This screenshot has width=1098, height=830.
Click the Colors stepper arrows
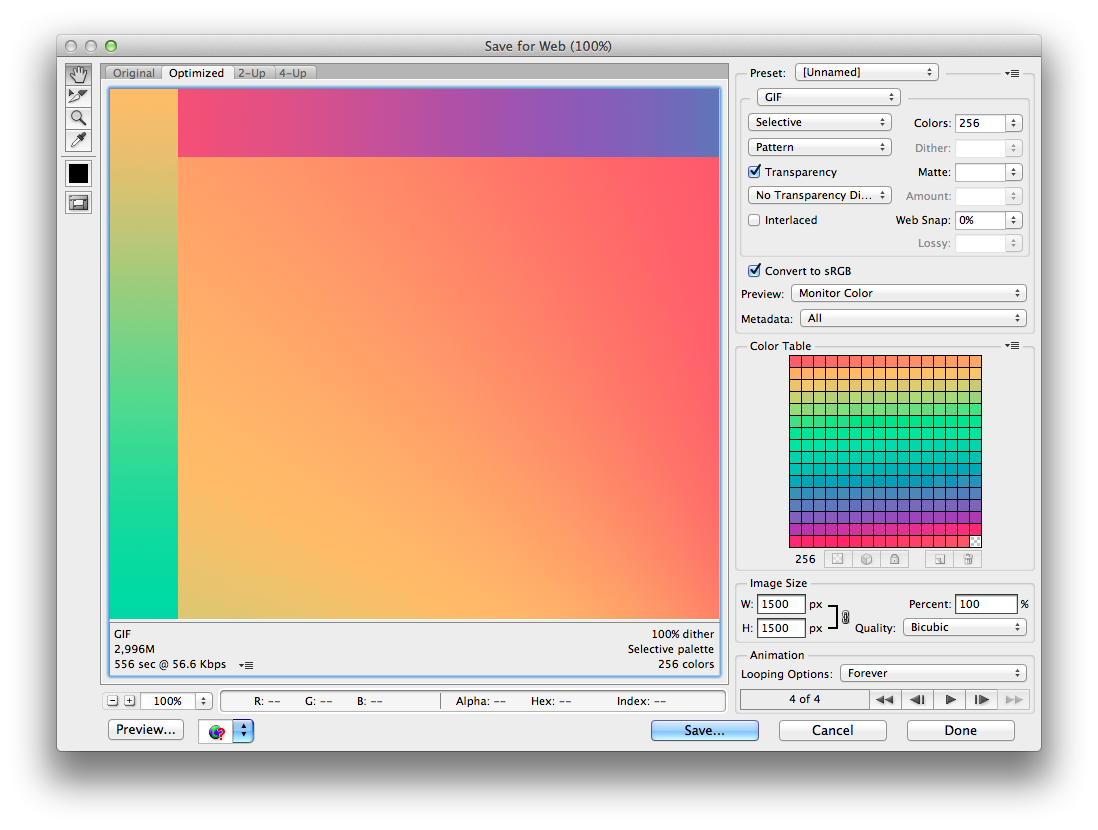1013,123
